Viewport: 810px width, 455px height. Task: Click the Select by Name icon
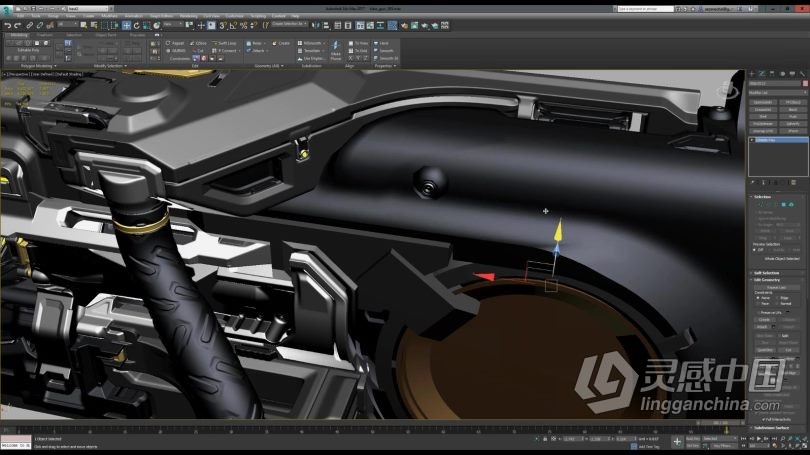pos(94,25)
